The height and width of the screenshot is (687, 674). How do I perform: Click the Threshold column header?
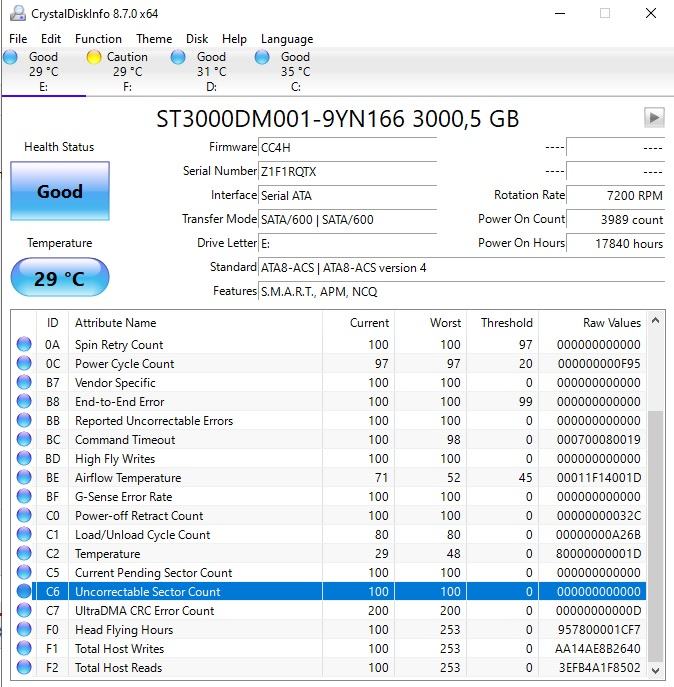[503, 323]
